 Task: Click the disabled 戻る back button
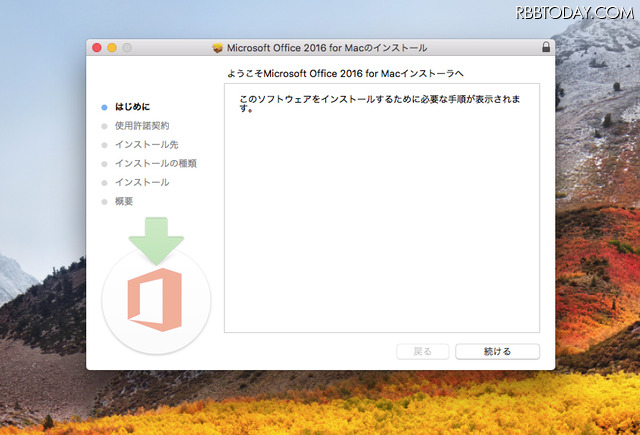pos(422,351)
